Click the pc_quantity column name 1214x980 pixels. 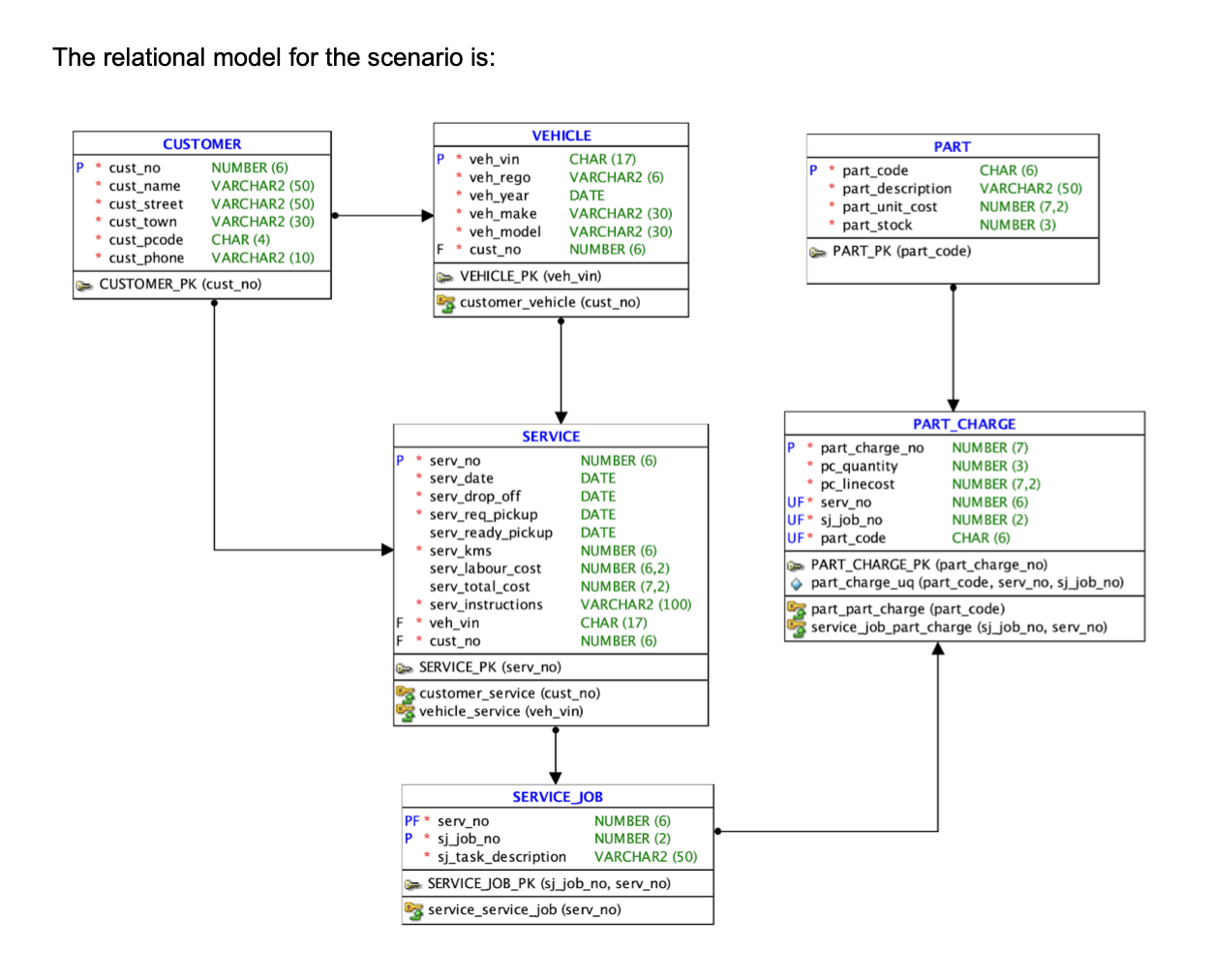pyautogui.click(x=860, y=467)
